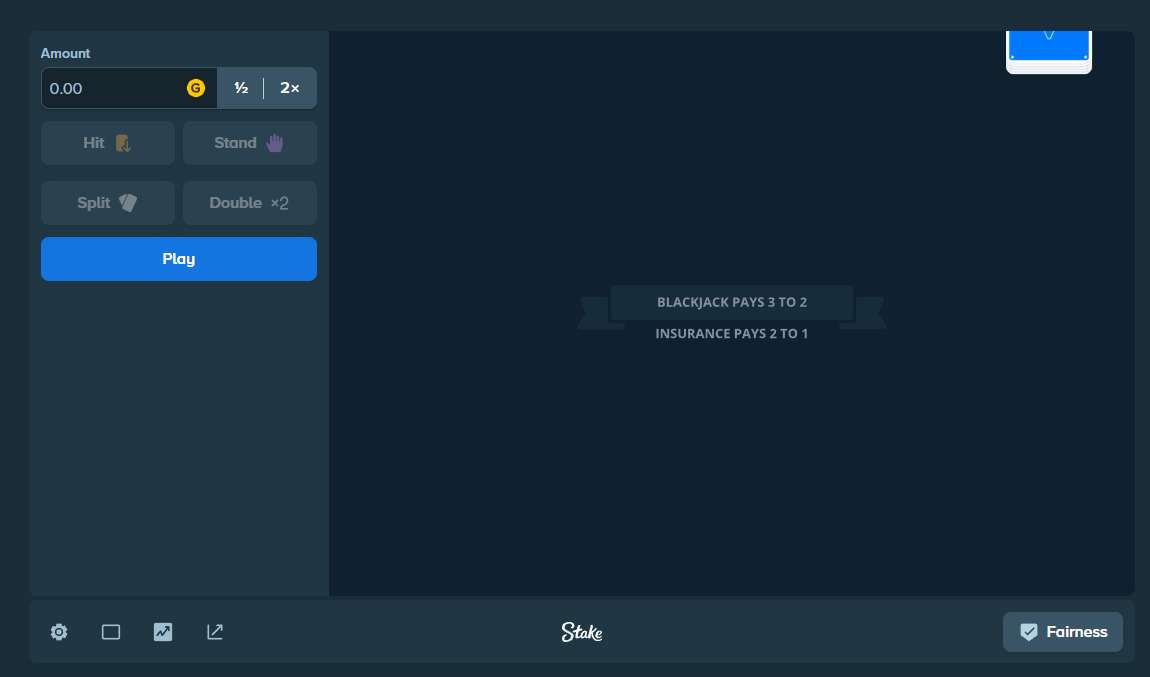Click the gold G coin currency icon
Screen dimensions: 1150x677
click(196, 88)
